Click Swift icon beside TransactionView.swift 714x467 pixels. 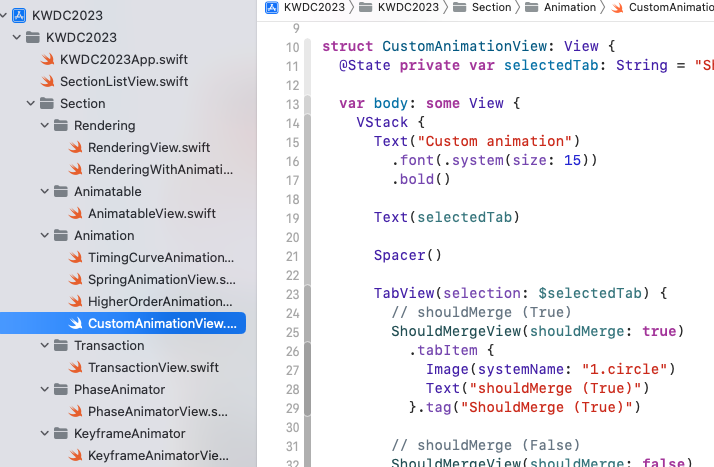(75, 367)
